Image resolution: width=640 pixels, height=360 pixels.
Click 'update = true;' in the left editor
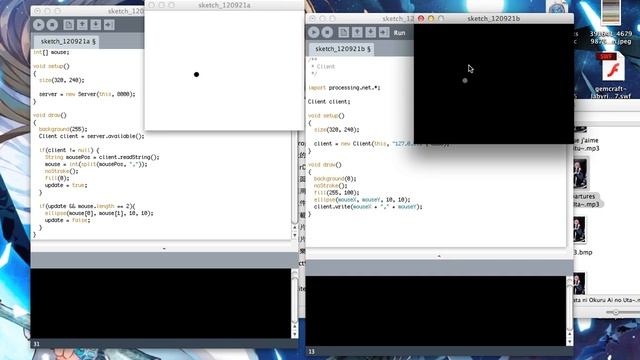pos(66,185)
